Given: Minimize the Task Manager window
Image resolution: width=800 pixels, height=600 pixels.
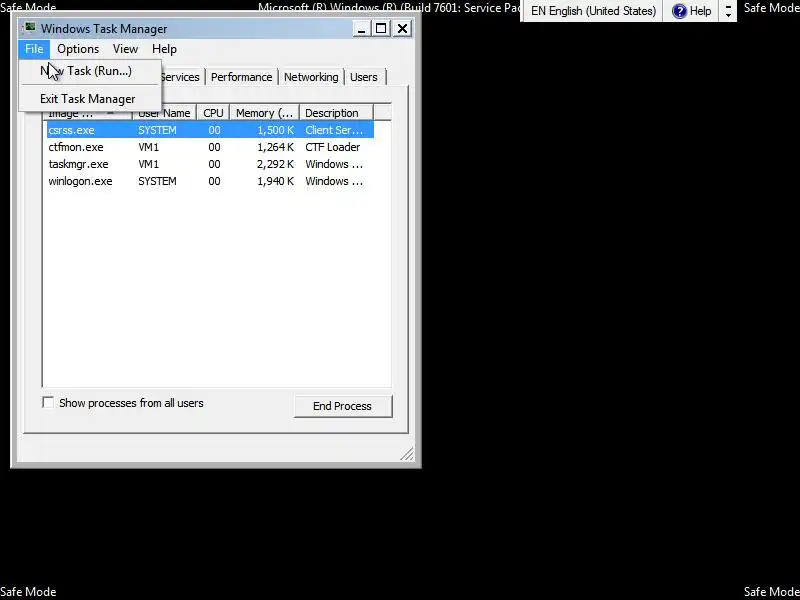Looking at the screenshot, I should (361, 29).
